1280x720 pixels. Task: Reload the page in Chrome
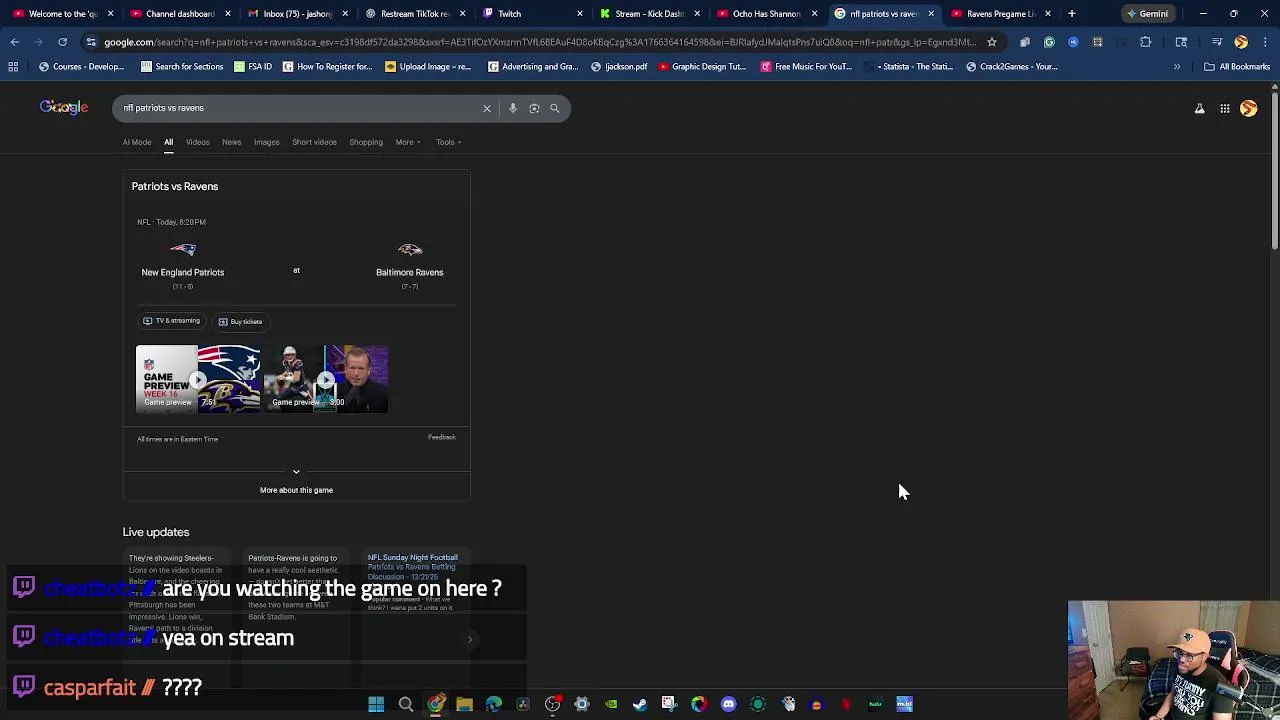(62, 42)
